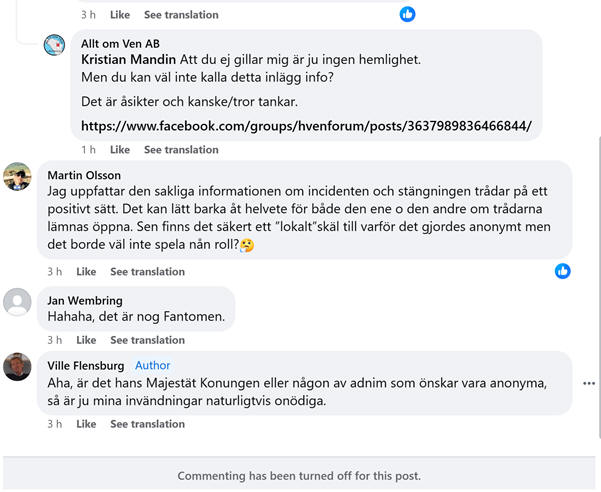Click the like reaction icon on Martin Olsson's comment
The width and height of the screenshot is (601, 492).
563,271
